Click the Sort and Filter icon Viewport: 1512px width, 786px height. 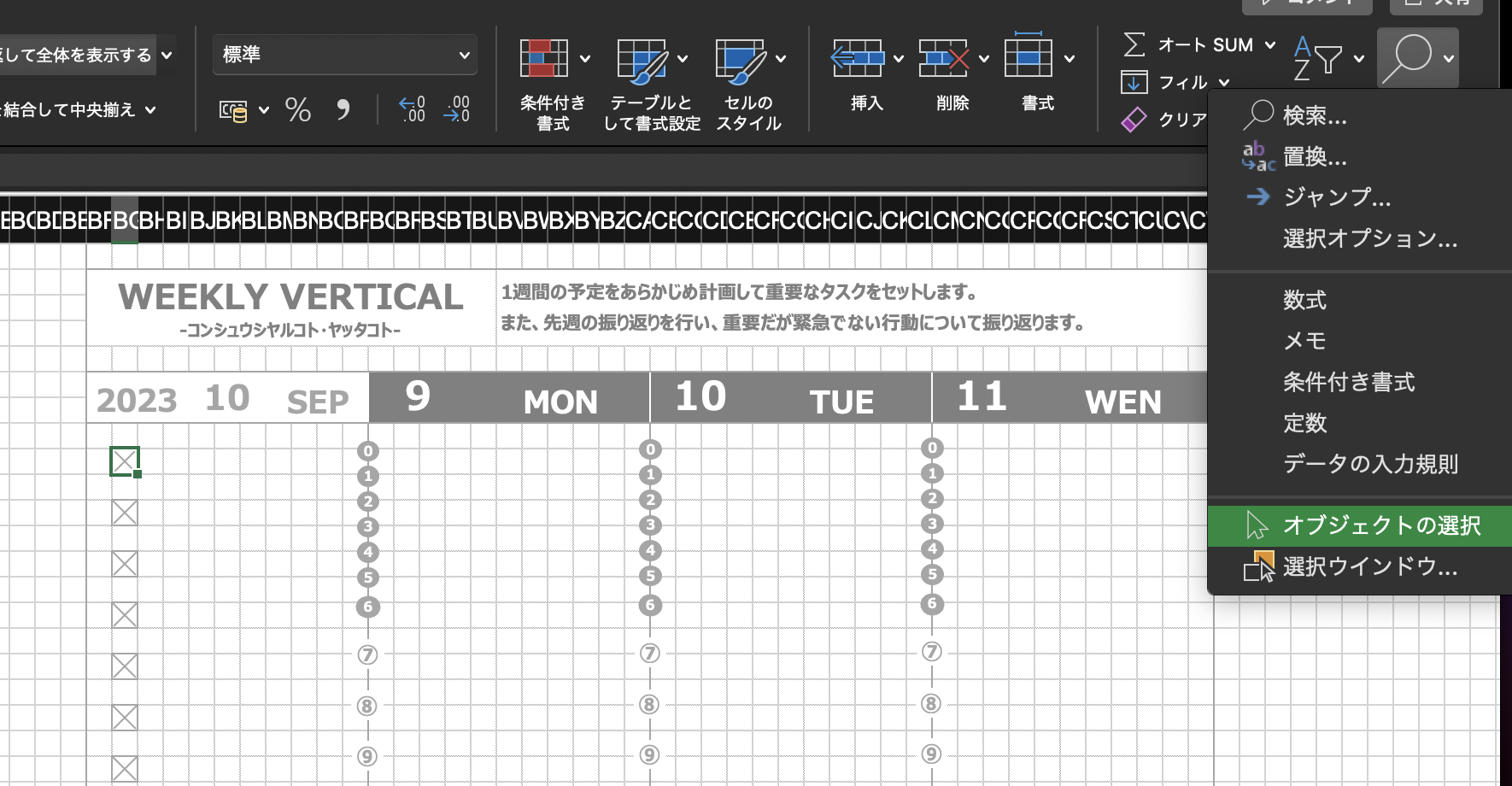(1317, 58)
